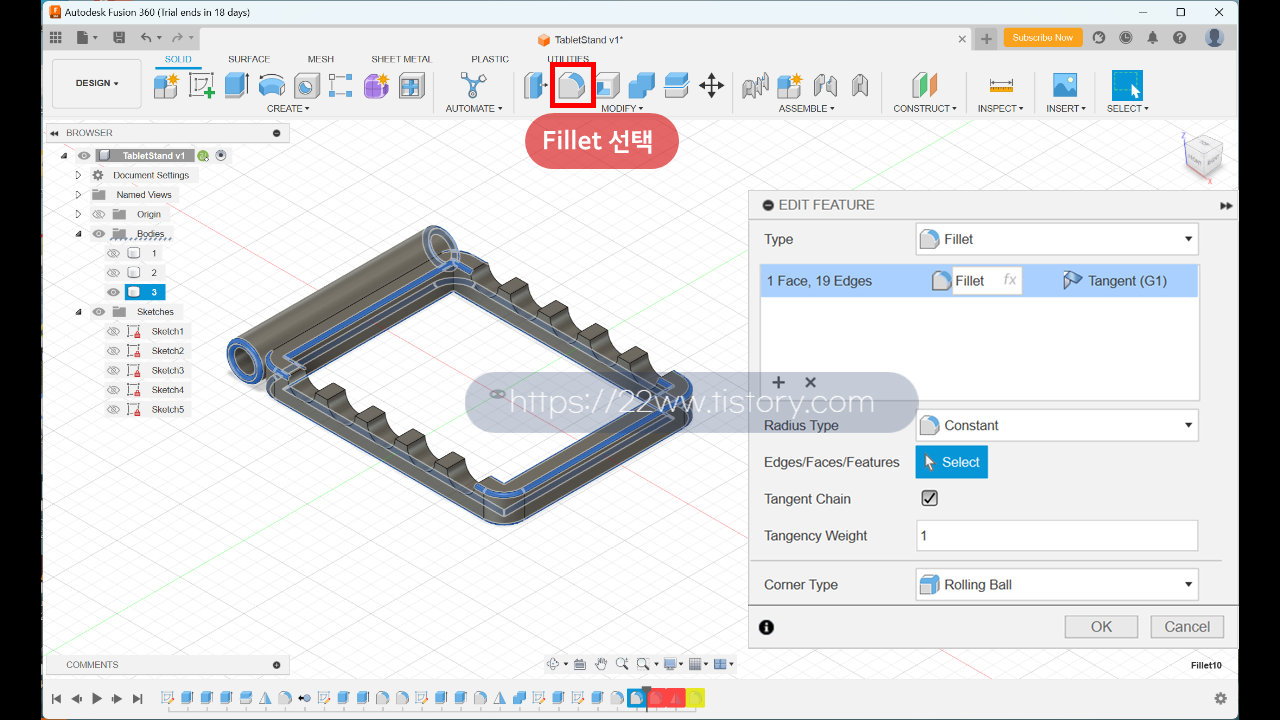Viewport: 1280px width, 720px height.
Task: Play the timeline
Action: 97,699
